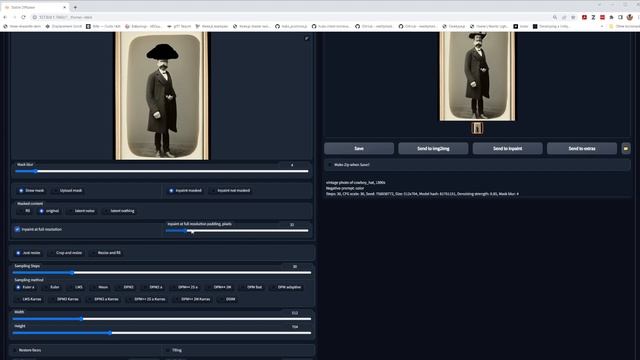Click the generation info text 'Steps: 30, CFG scale'

point(422,194)
